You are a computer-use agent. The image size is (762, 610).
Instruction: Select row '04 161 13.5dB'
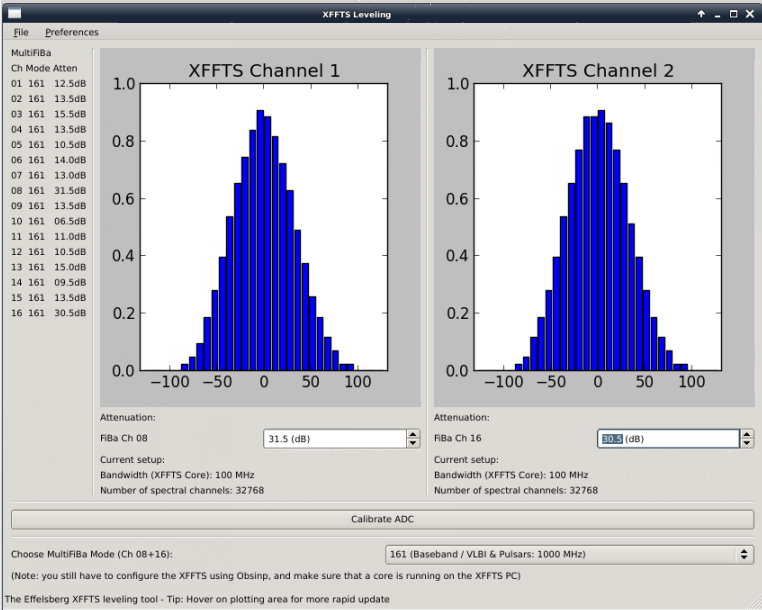tap(49, 129)
